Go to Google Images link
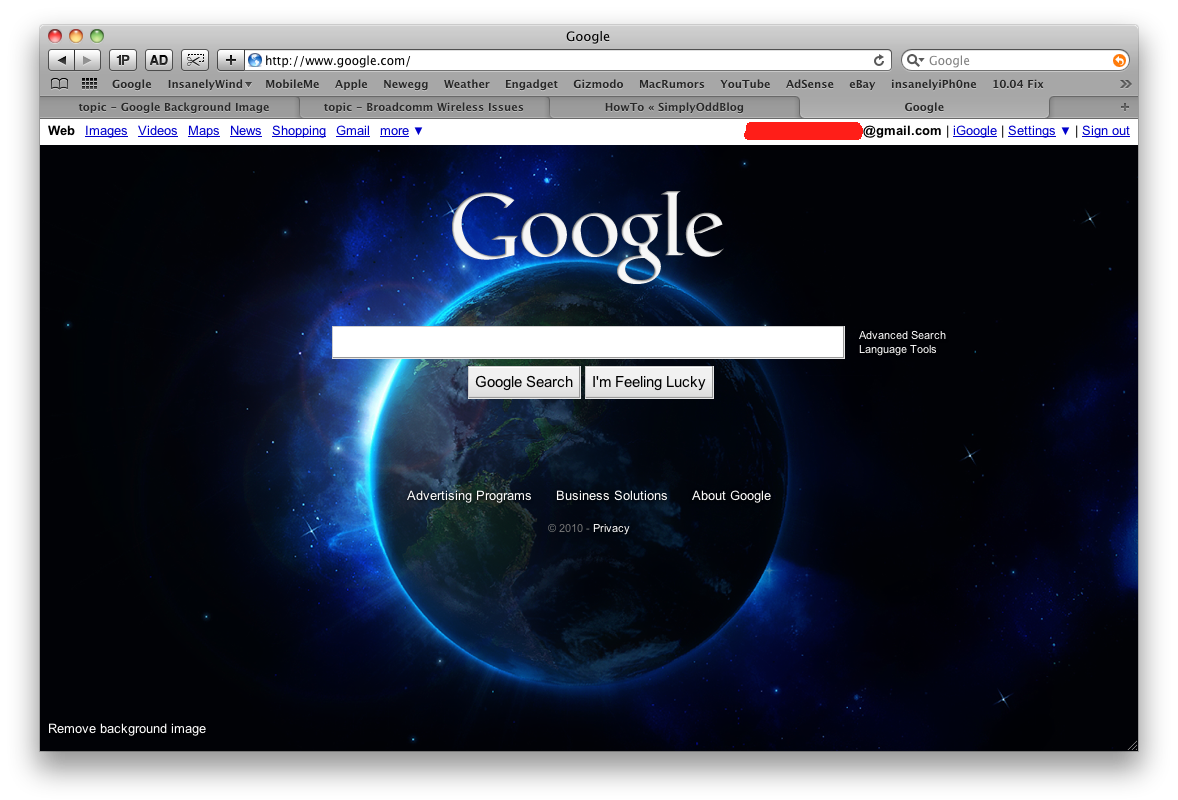1178x800 pixels. pyautogui.click(x=106, y=131)
